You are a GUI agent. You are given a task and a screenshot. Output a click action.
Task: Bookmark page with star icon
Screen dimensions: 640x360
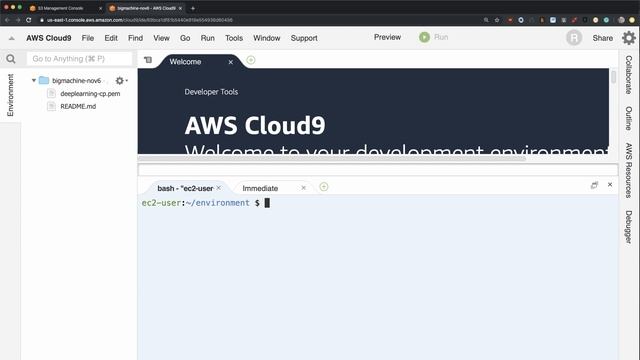click(x=497, y=20)
